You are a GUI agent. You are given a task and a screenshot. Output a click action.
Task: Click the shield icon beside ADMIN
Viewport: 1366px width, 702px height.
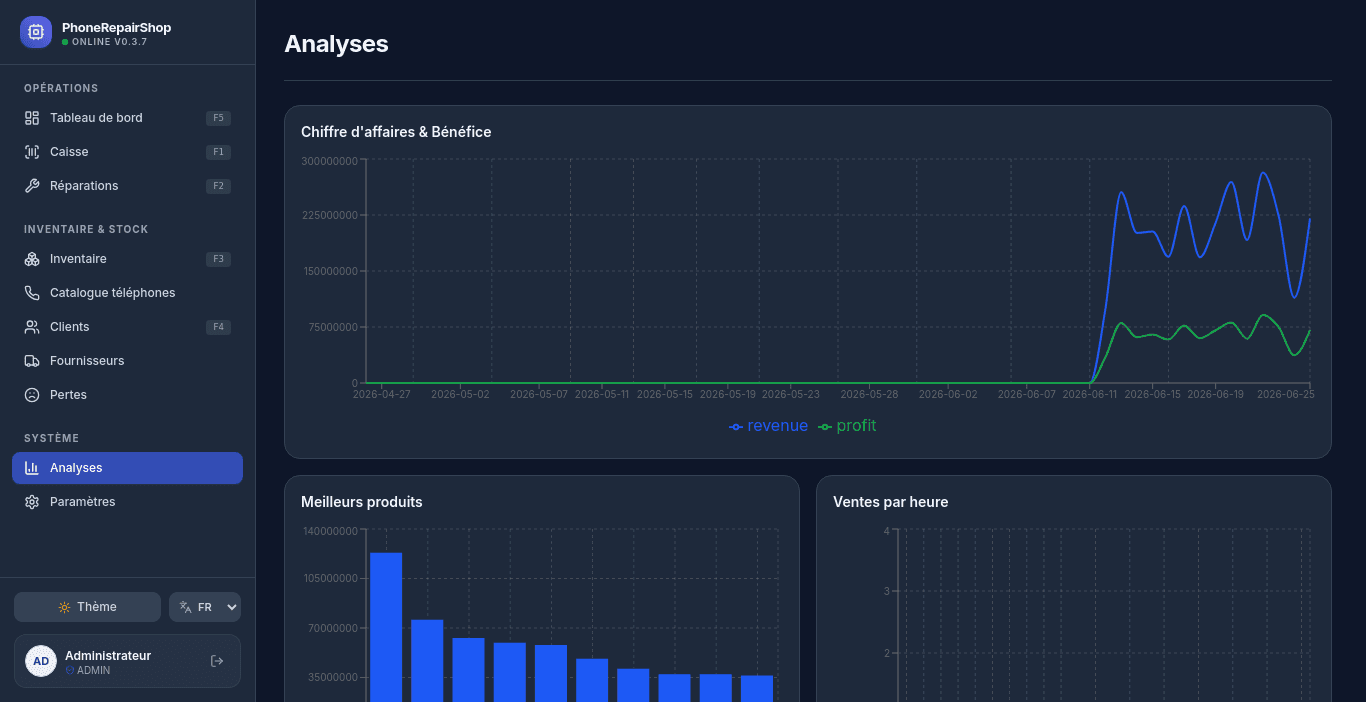[70, 671]
